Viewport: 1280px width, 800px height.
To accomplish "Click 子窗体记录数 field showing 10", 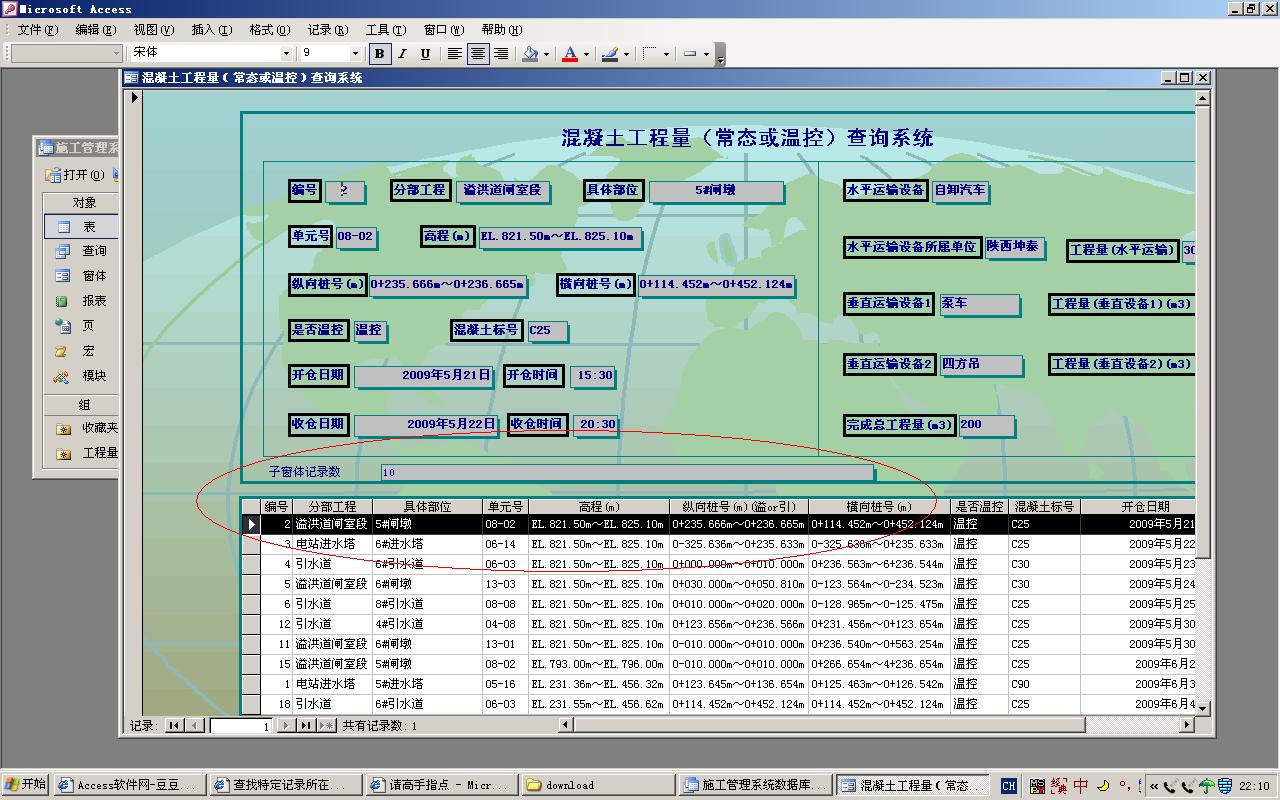I will [x=627, y=472].
